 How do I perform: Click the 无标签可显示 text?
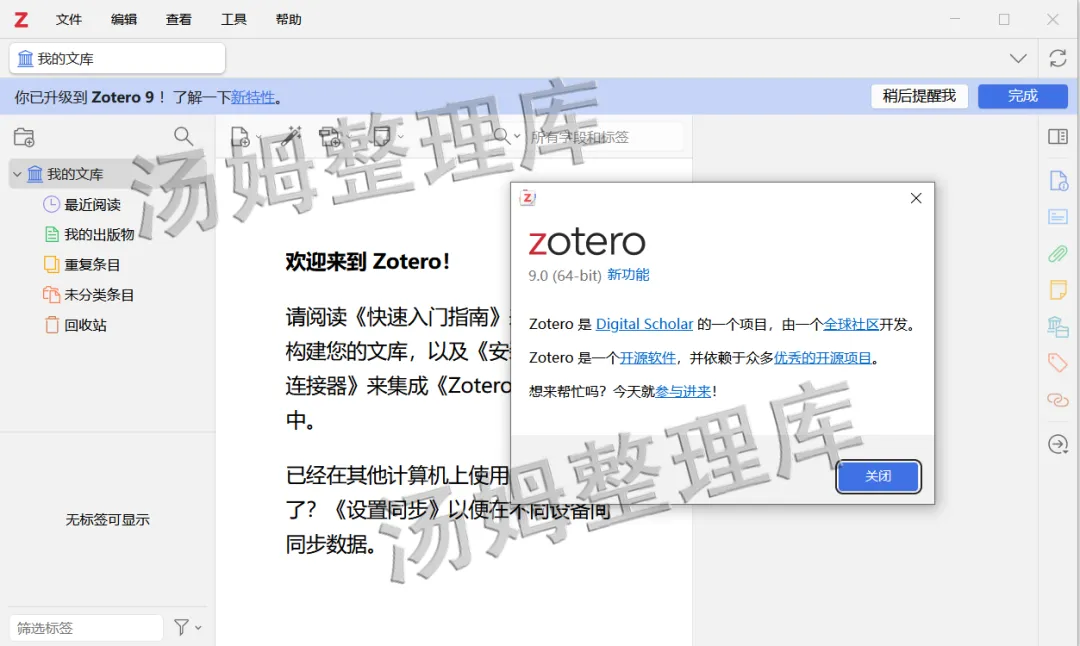click(x=107, y=520)
